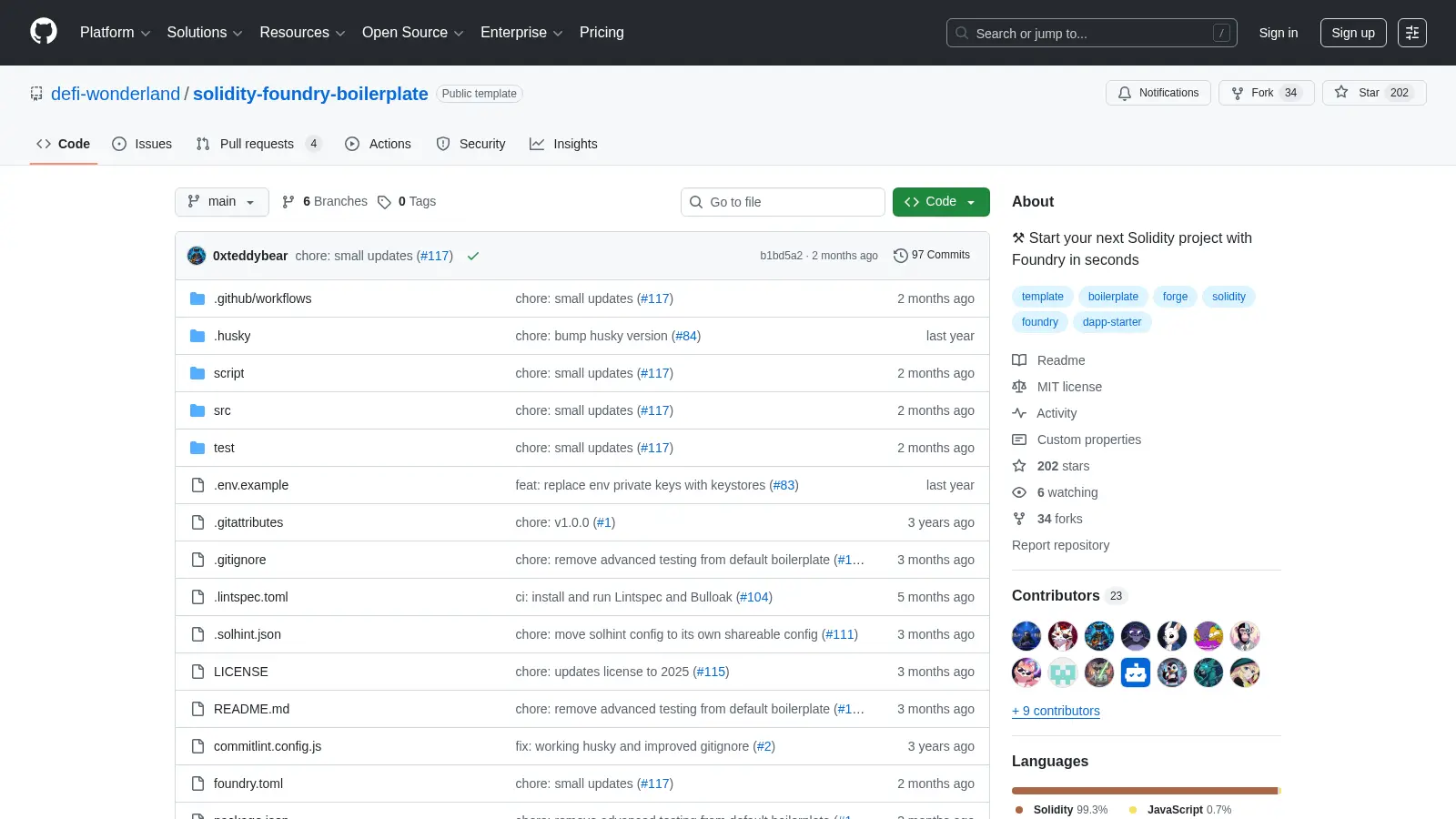
Task: Open the .lintspec.toml file
Action: (x=251, y=597)
